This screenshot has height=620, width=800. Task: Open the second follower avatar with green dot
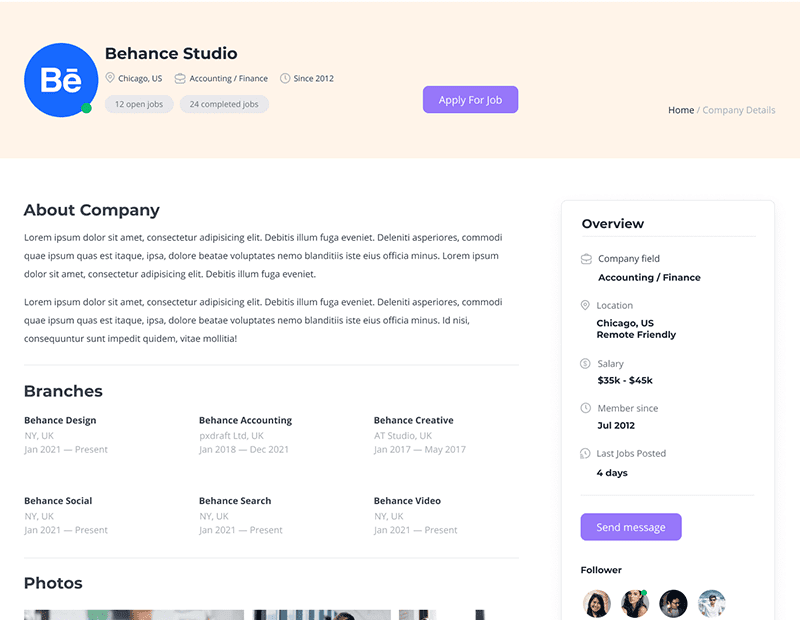pyautogui.click(x=635, y=604)
